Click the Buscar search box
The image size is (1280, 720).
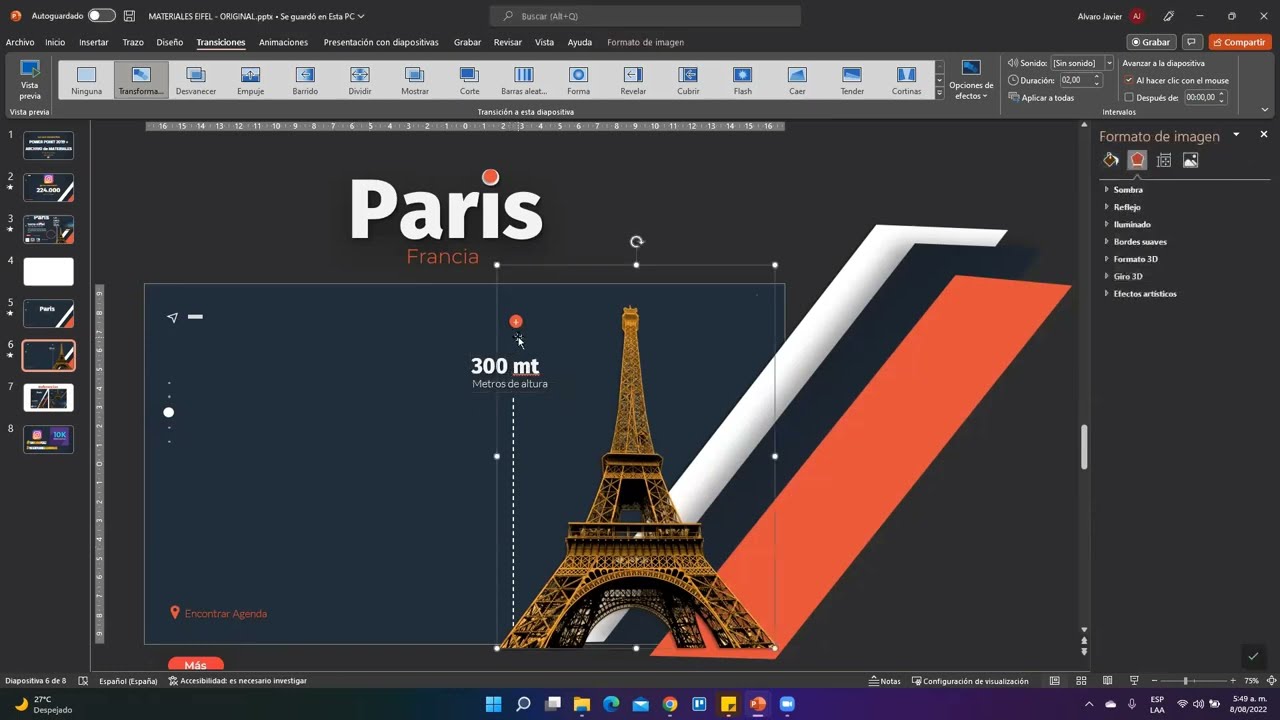click(x=645, y=16)
